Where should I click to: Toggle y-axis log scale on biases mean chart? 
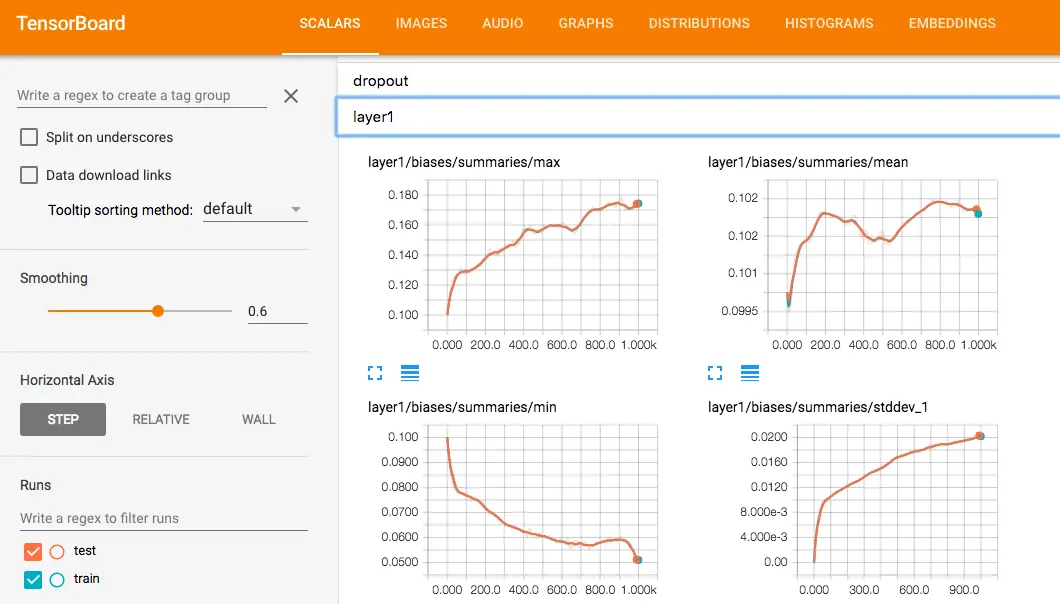[x=750, y=373]
